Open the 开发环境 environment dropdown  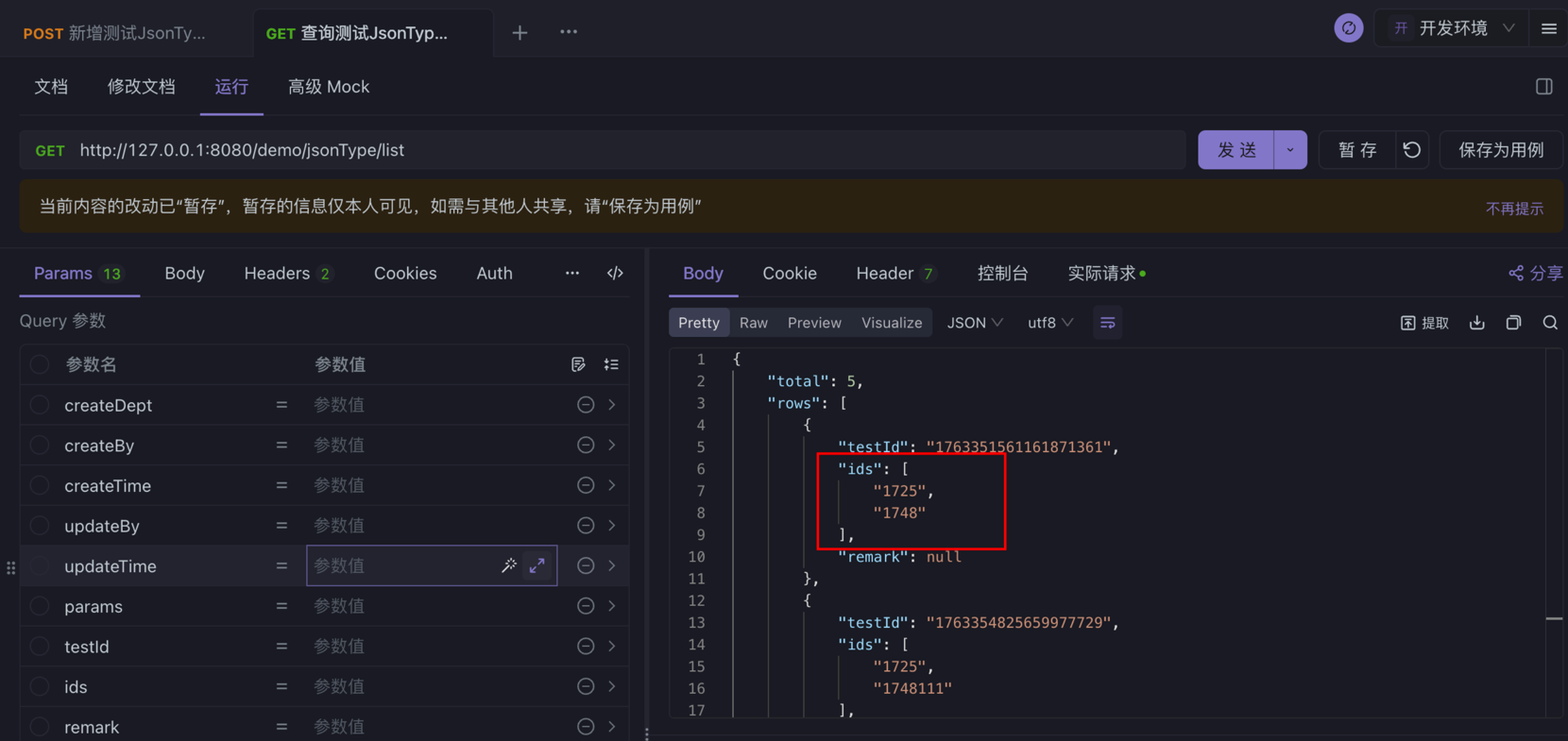pyautogui.click(x=1454, y=28)
